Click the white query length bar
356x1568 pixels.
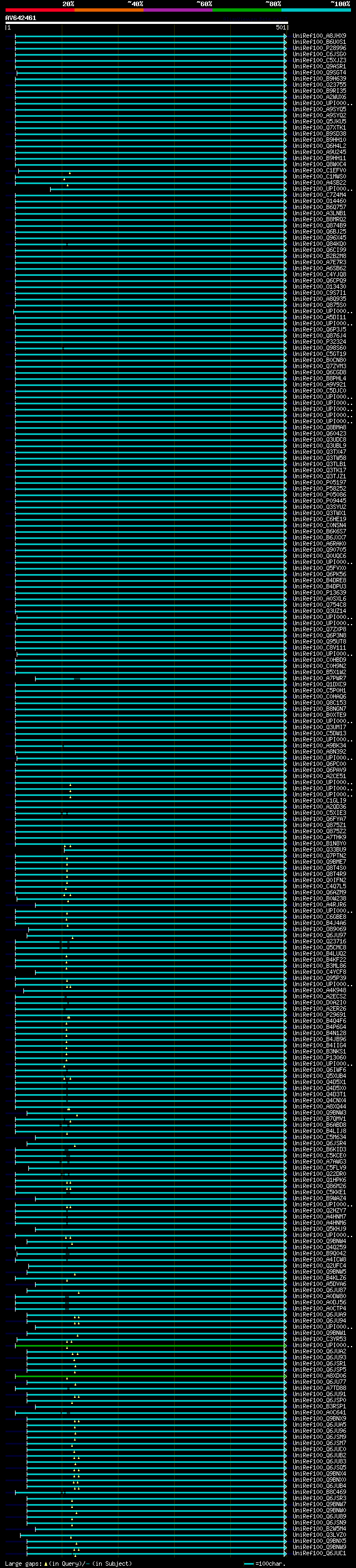pyautogui.click(x=147, y=23)
